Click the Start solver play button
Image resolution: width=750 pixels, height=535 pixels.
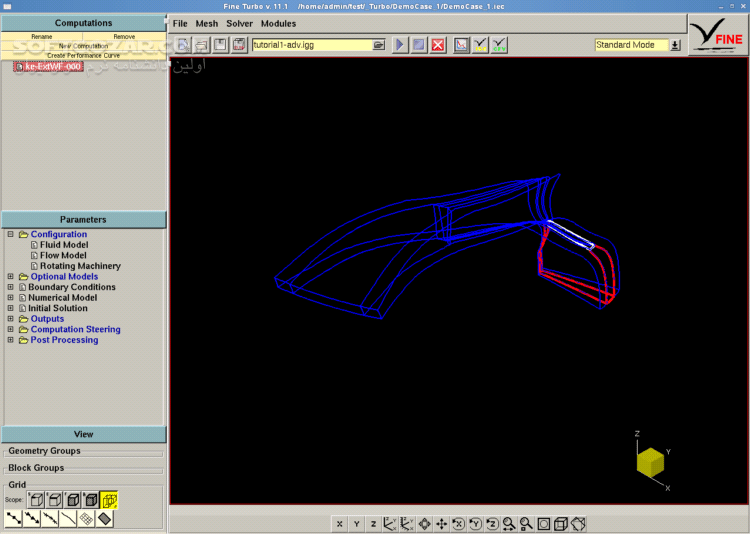click(x=400, y=45)
